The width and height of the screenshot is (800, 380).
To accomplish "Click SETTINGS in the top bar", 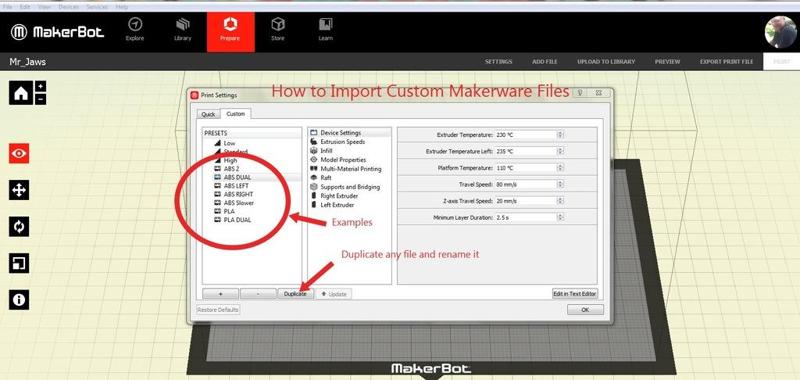I will pyautogui.click(x=498, y=62).
